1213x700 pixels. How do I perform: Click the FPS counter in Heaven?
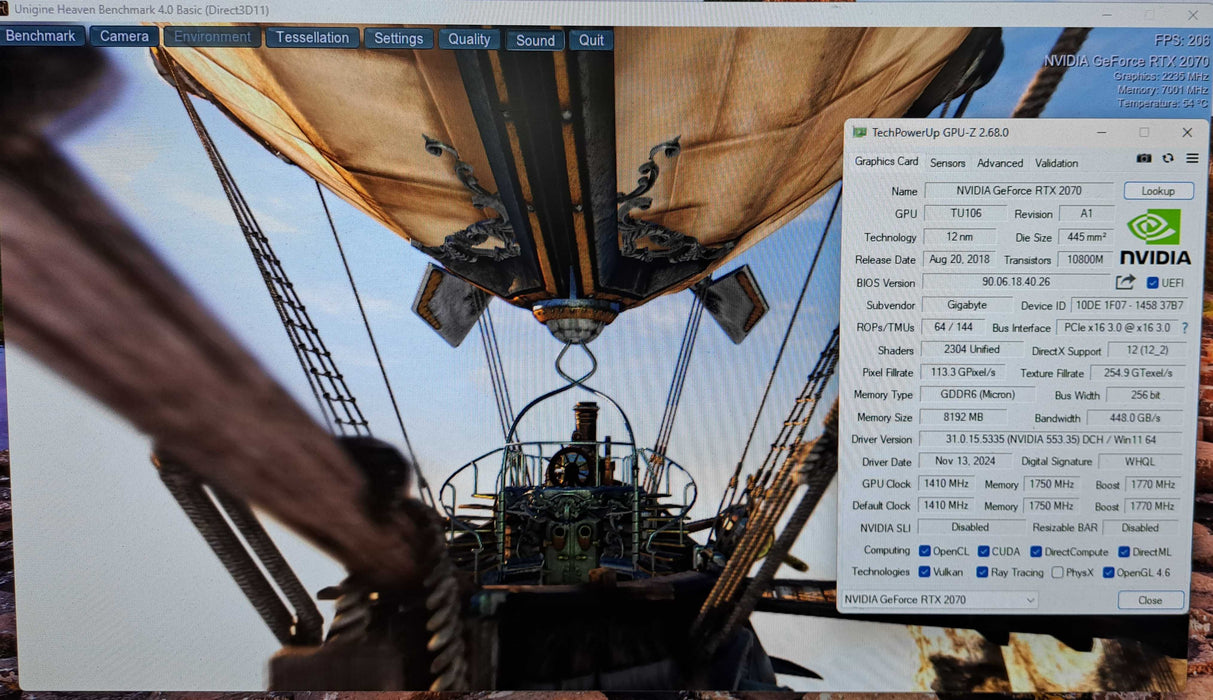click(x=1181, y=41)
